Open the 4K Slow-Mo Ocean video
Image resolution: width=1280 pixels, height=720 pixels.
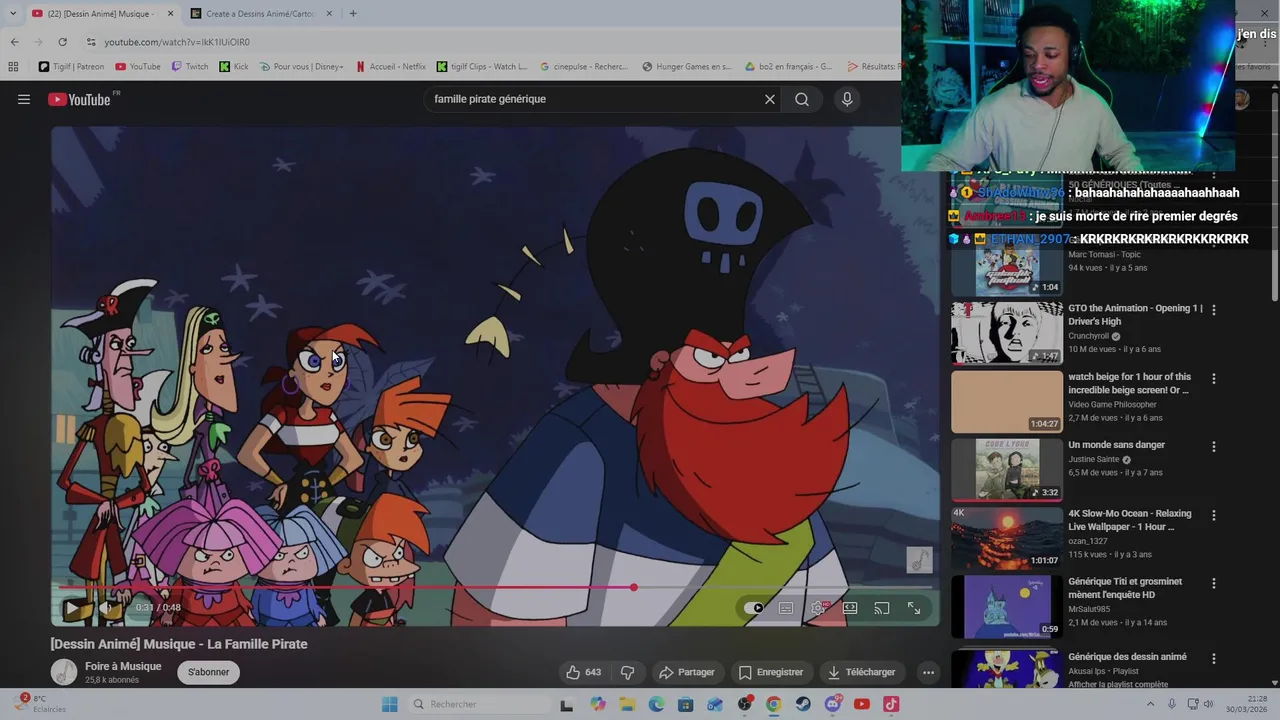pos(1129,520)
